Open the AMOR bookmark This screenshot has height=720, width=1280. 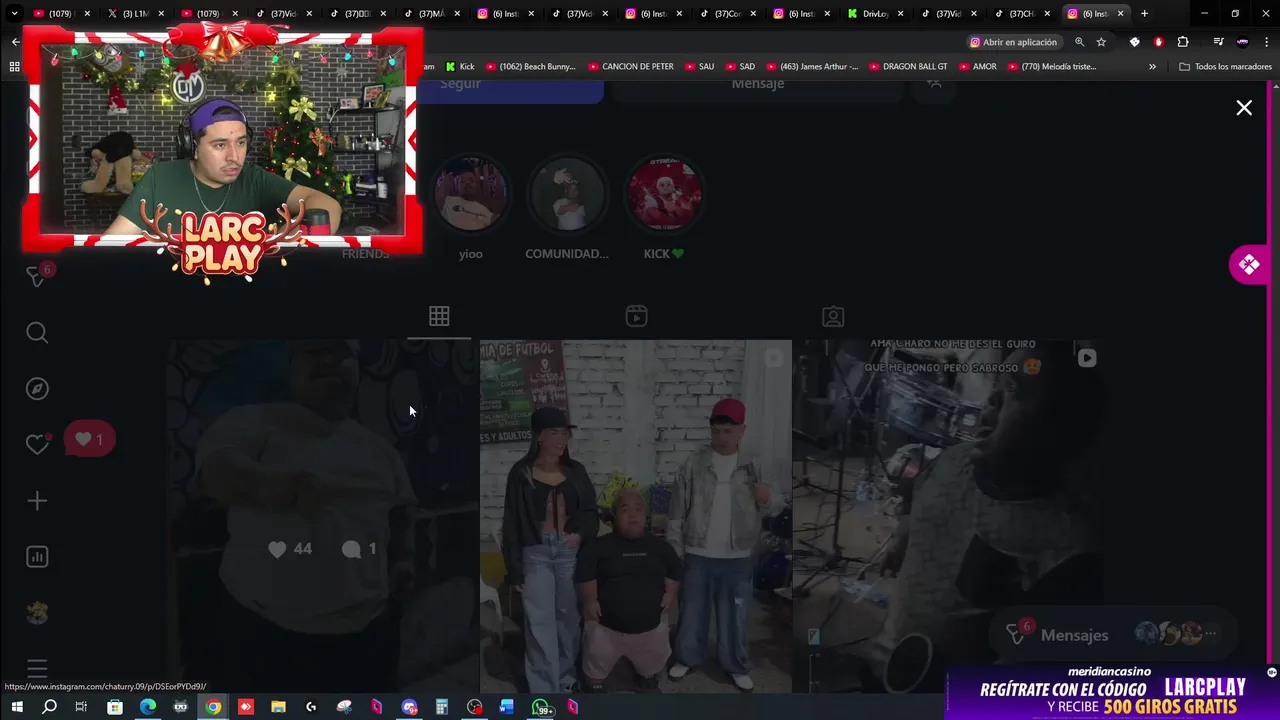click(978, 67)
